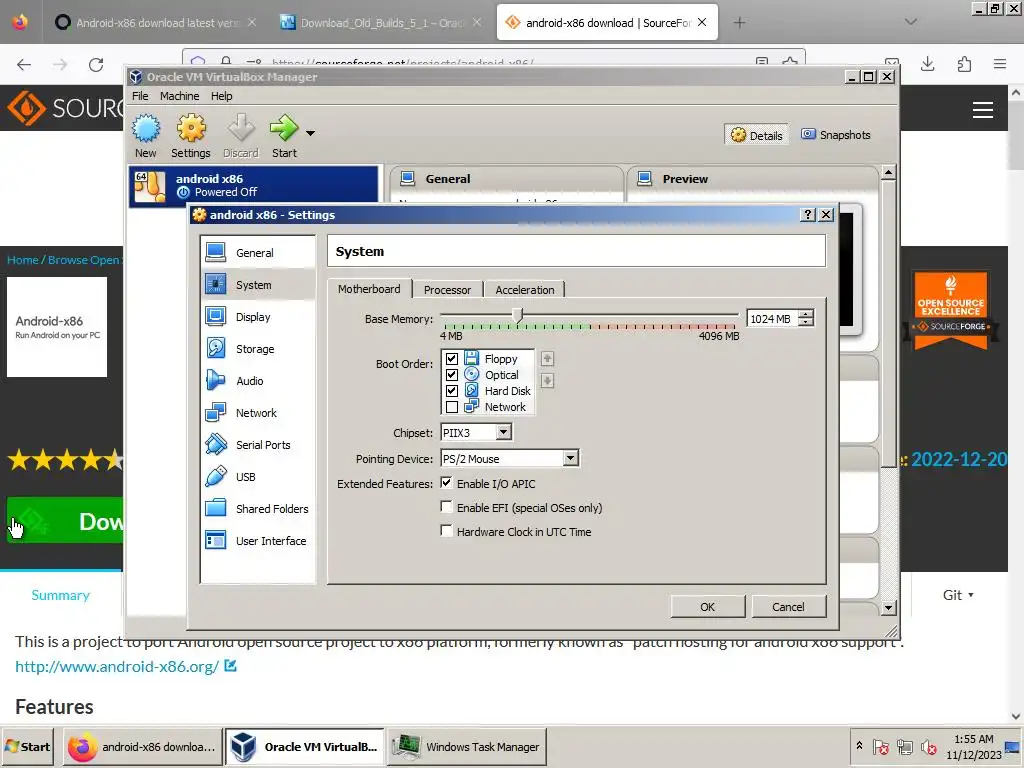The image size is (1024, 768).
Task: Uncheck Hard Disk in boot order
Action: coord(451,391)
